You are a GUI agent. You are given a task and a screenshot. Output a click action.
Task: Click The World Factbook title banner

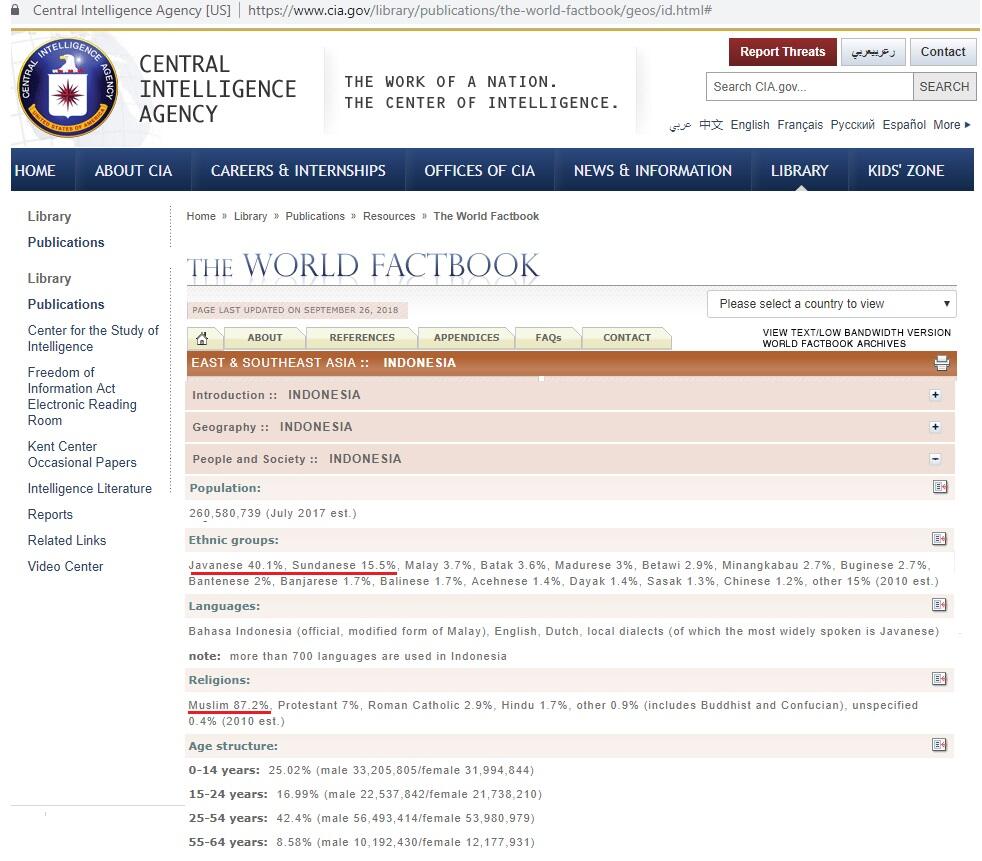coord(363,266)
